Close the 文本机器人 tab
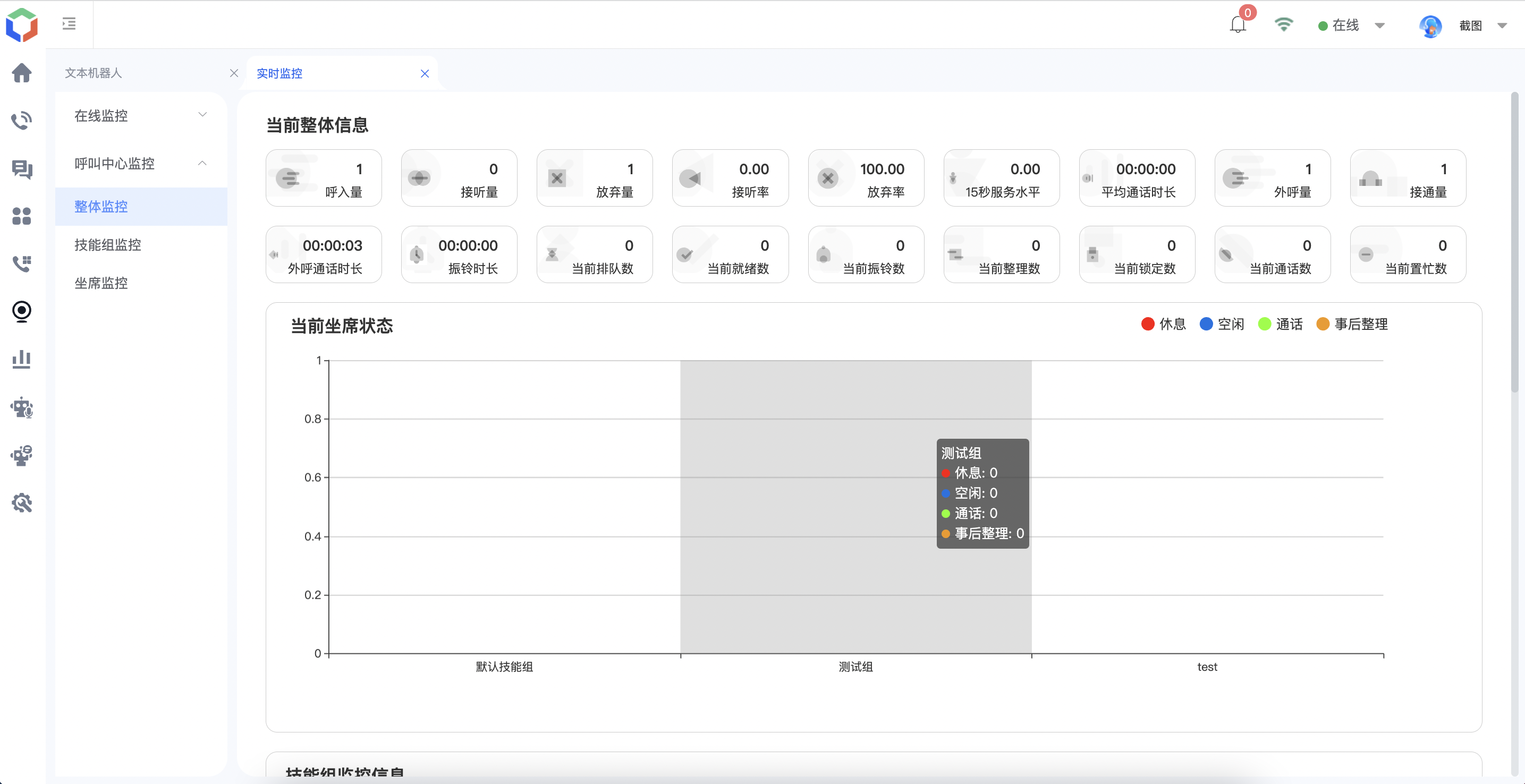The width and height of the screenshot is (1525, 784). coord(234,73)
